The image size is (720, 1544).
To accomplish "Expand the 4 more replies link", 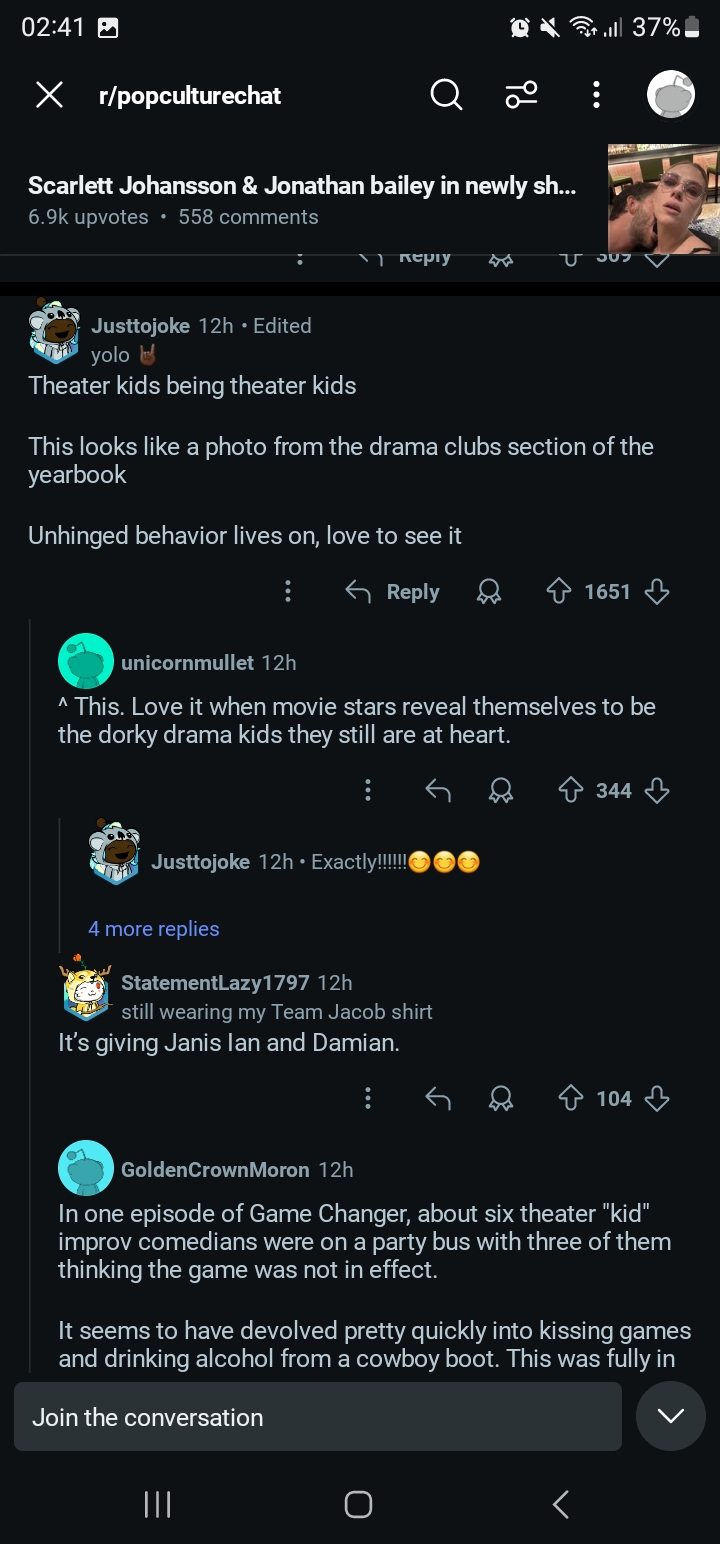I will (x=153, y=929).
